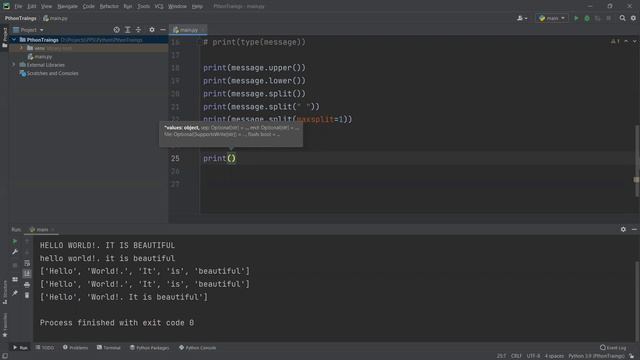The height and width of the screenshot is (360, 640).
Task: Open the Help menu
Action: click(x=197, y=7)
